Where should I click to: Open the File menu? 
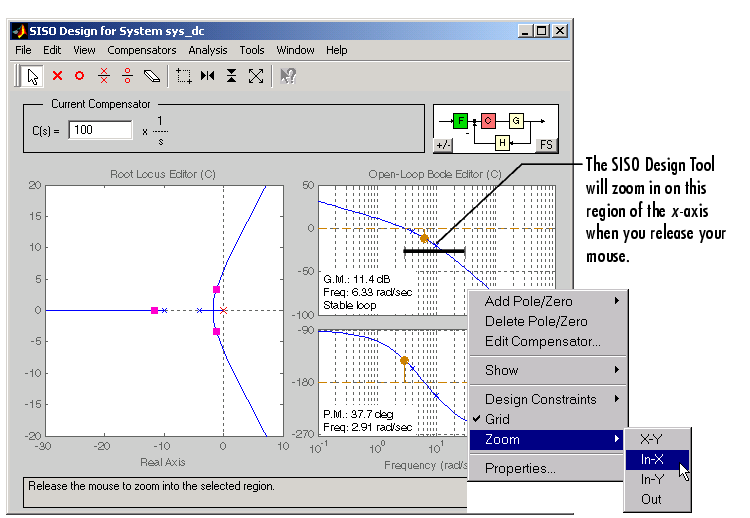point(23,50)
